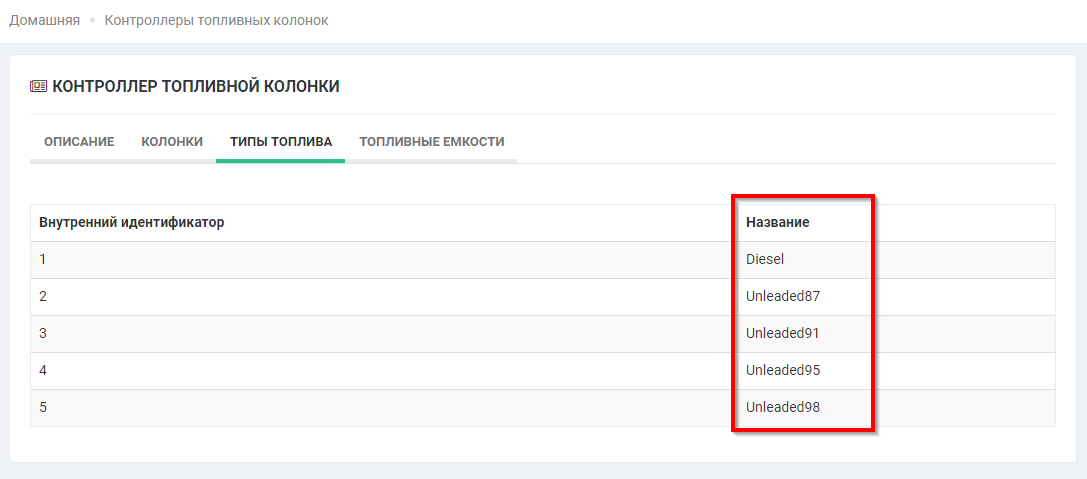Click the Название column header
The width and height of the screenshot is (1087, 479).
(x=777, y=222)
